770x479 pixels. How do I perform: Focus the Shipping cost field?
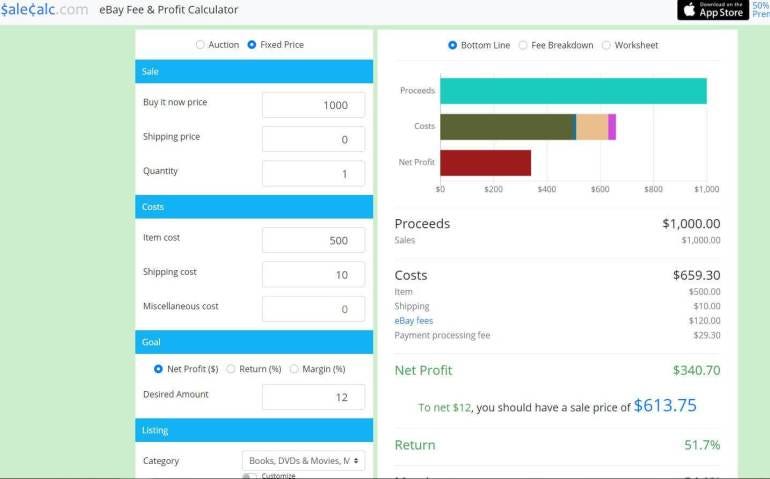pos(313,275)
